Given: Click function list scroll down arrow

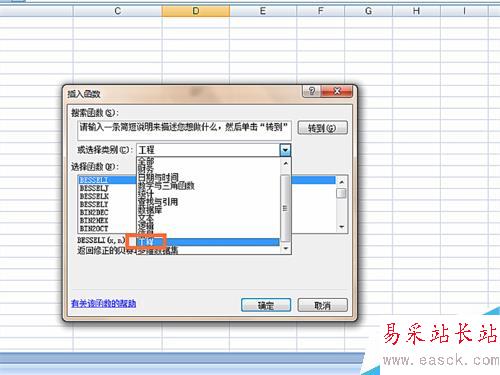Looking at the screenshot, I should (x=341, y=227).
